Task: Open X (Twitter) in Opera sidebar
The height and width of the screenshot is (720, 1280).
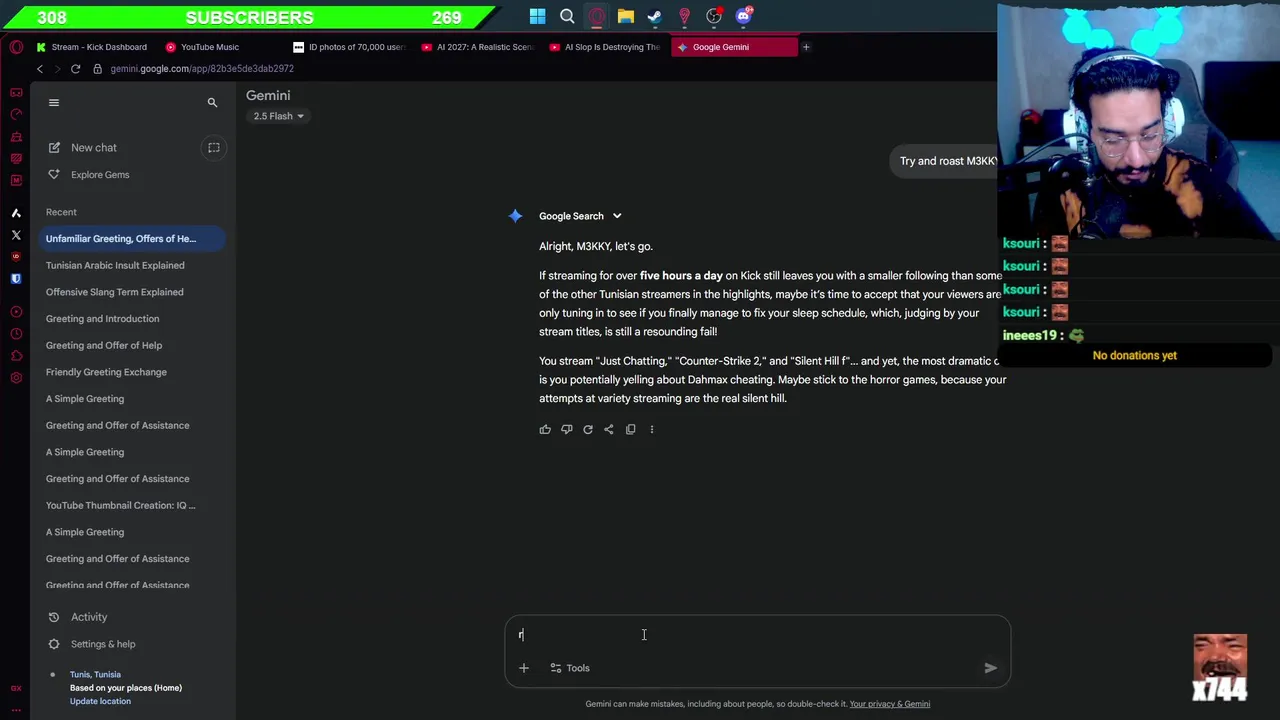Action: click(16, 235)
